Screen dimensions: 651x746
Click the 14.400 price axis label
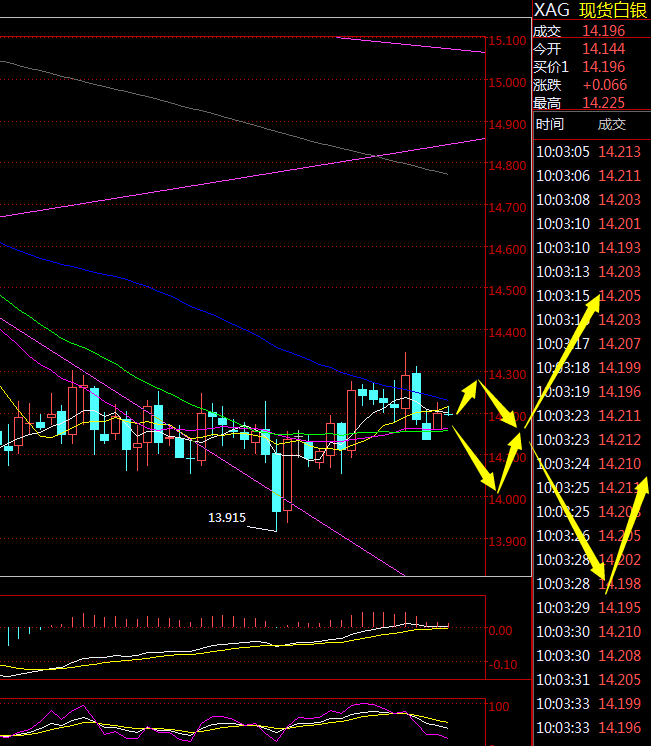(x=507, y=333)
